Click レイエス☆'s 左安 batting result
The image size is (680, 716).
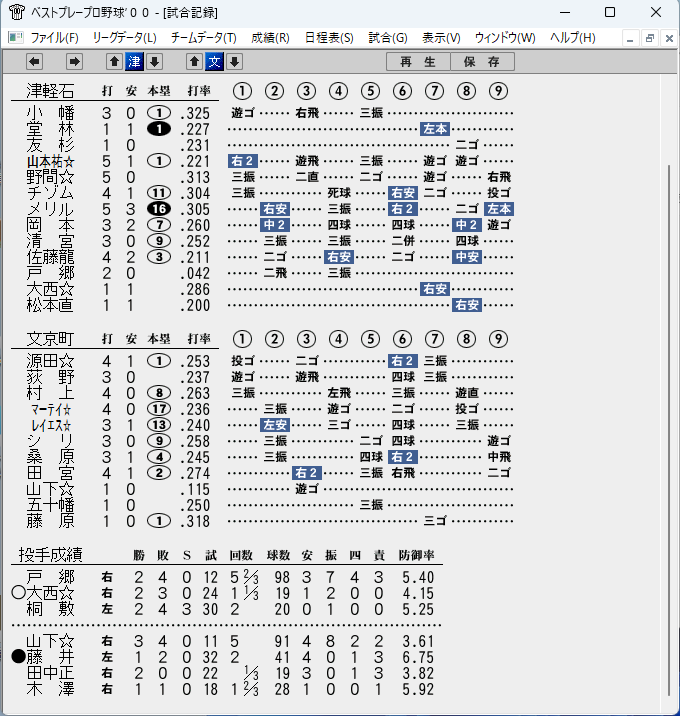click(274, 425)
